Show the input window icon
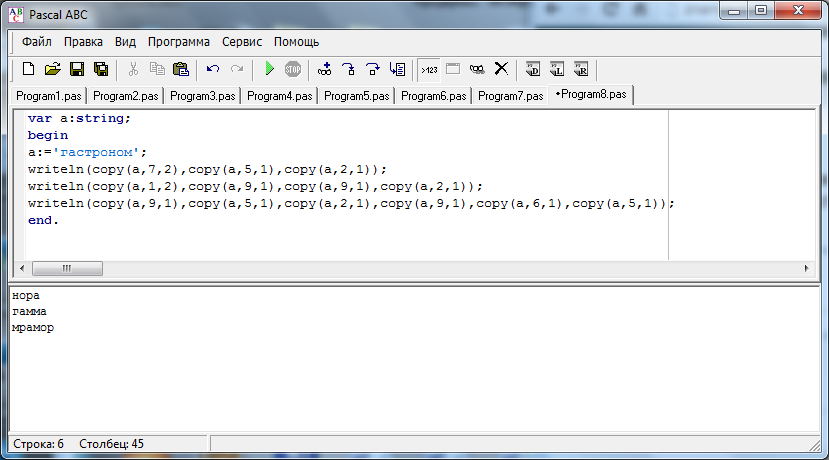This screenshot has height=460, width=829. pyautogui.click(x=453, y=69)
